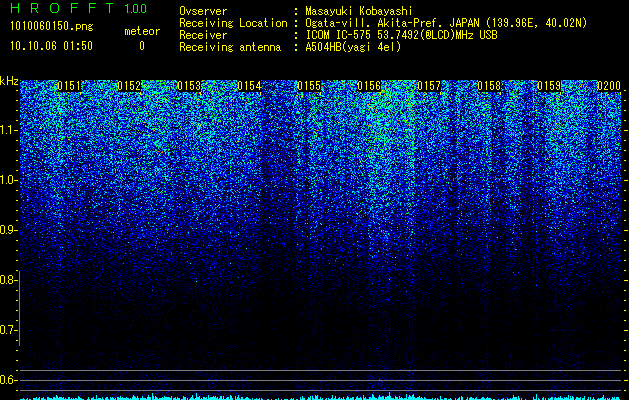Image resolution: width=629 pixels, height=400 pixels.
Task: Click the 0.9 frequency axis label
Action: 8,230
